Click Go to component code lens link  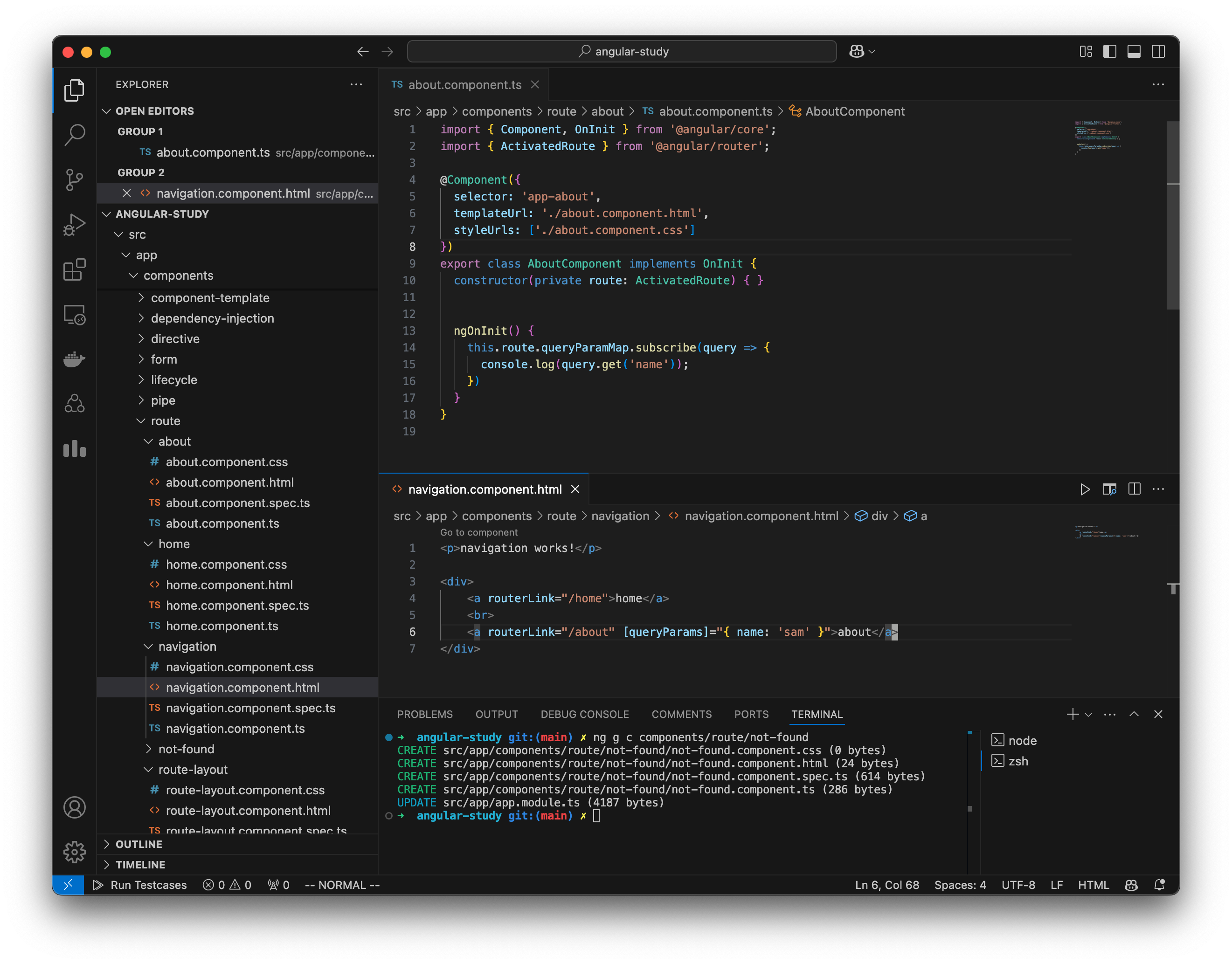click(478, 532)
